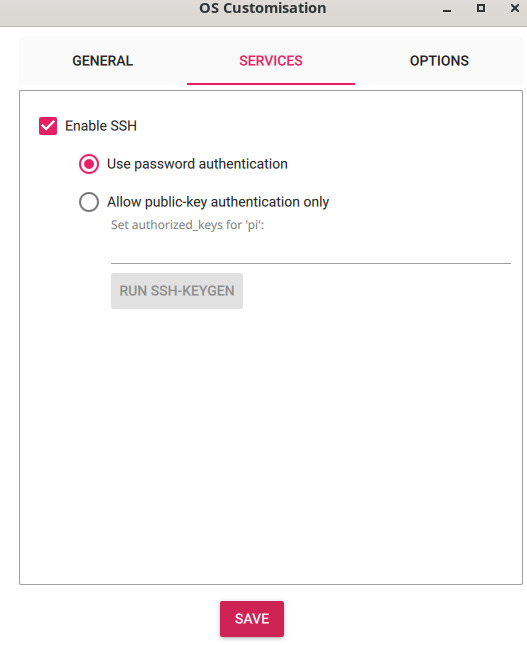Maximize the OS Customisation window
This screenshot has height=645, width=527.
click(481, 8)
